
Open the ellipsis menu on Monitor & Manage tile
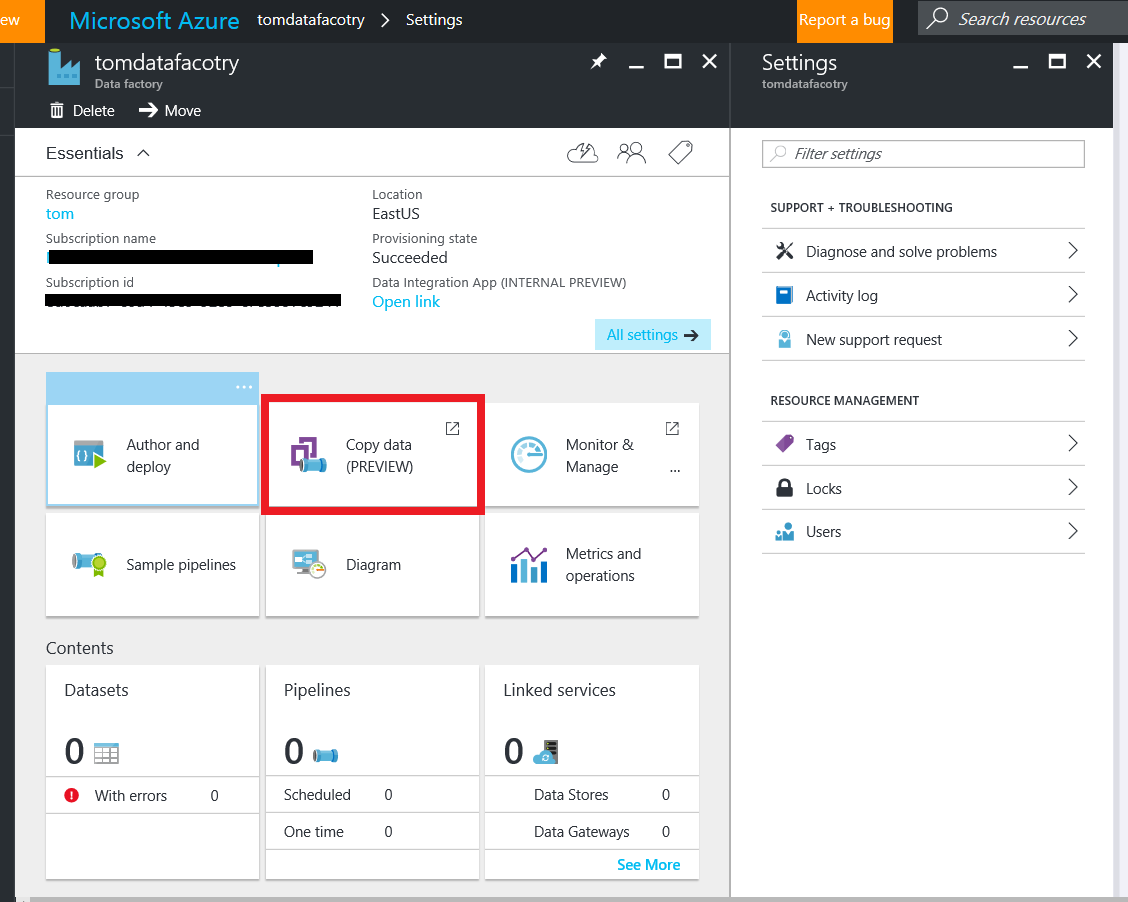click(x=675, y=470)
